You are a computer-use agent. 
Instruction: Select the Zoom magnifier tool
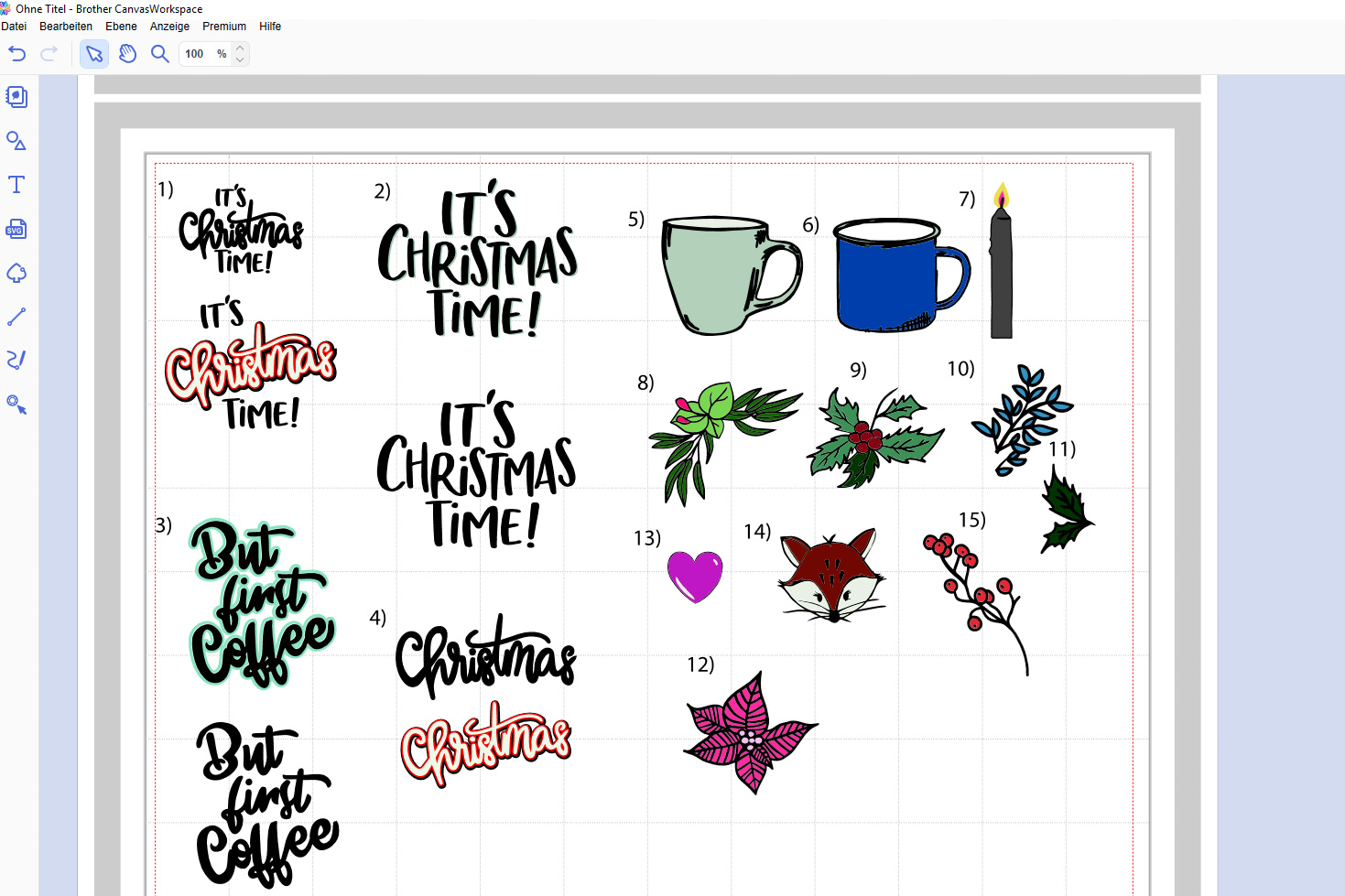tap(160, 54)
